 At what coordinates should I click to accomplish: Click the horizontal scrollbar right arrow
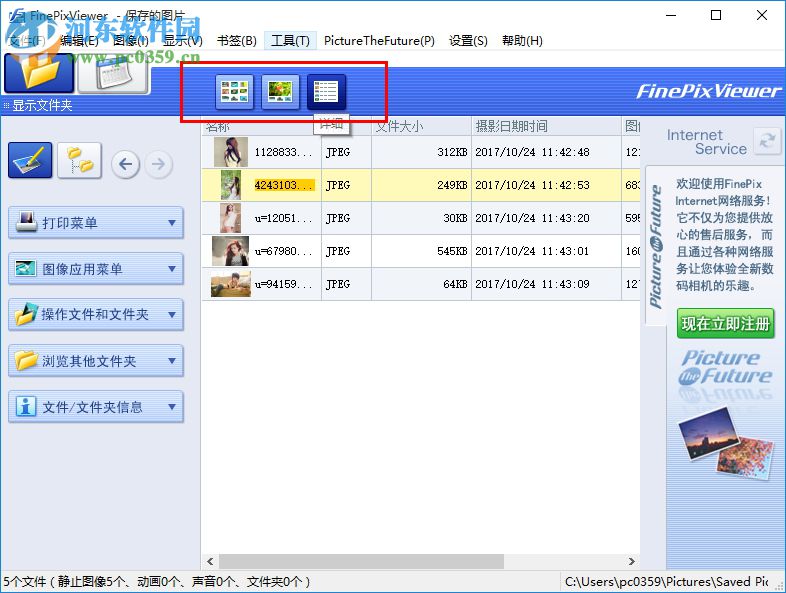click(x=632, y=561)
